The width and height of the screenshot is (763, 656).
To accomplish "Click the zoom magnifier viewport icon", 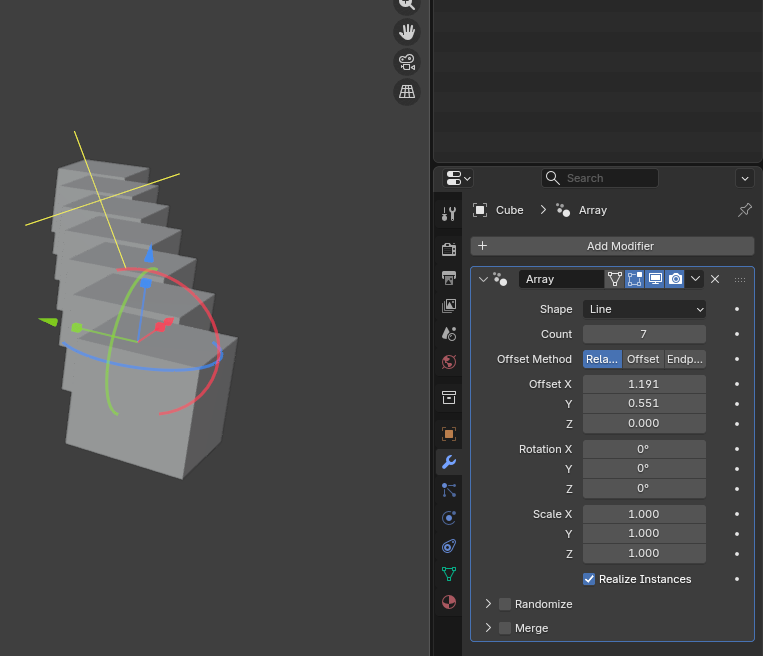I will click(407, 6).
